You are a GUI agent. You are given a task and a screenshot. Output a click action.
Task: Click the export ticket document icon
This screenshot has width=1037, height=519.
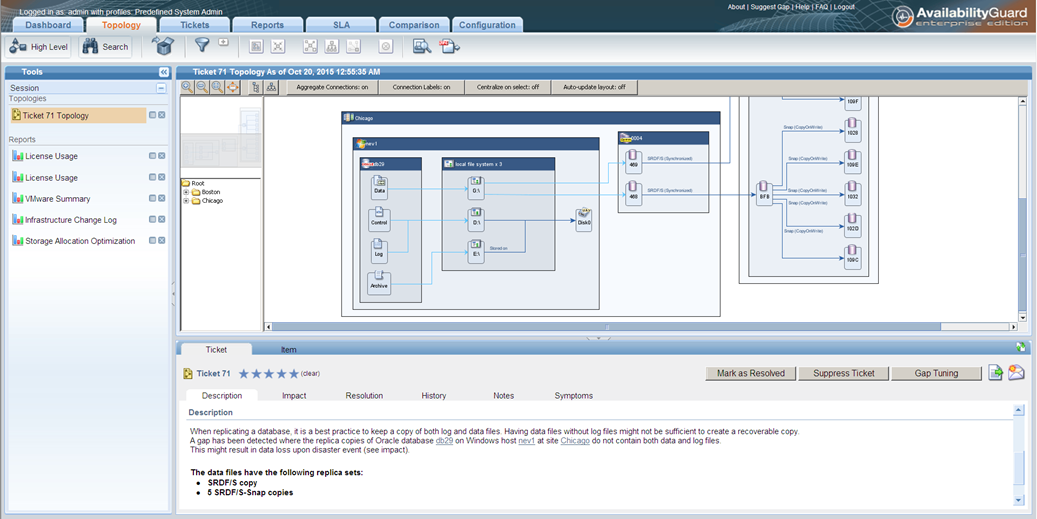coord(995,373)
